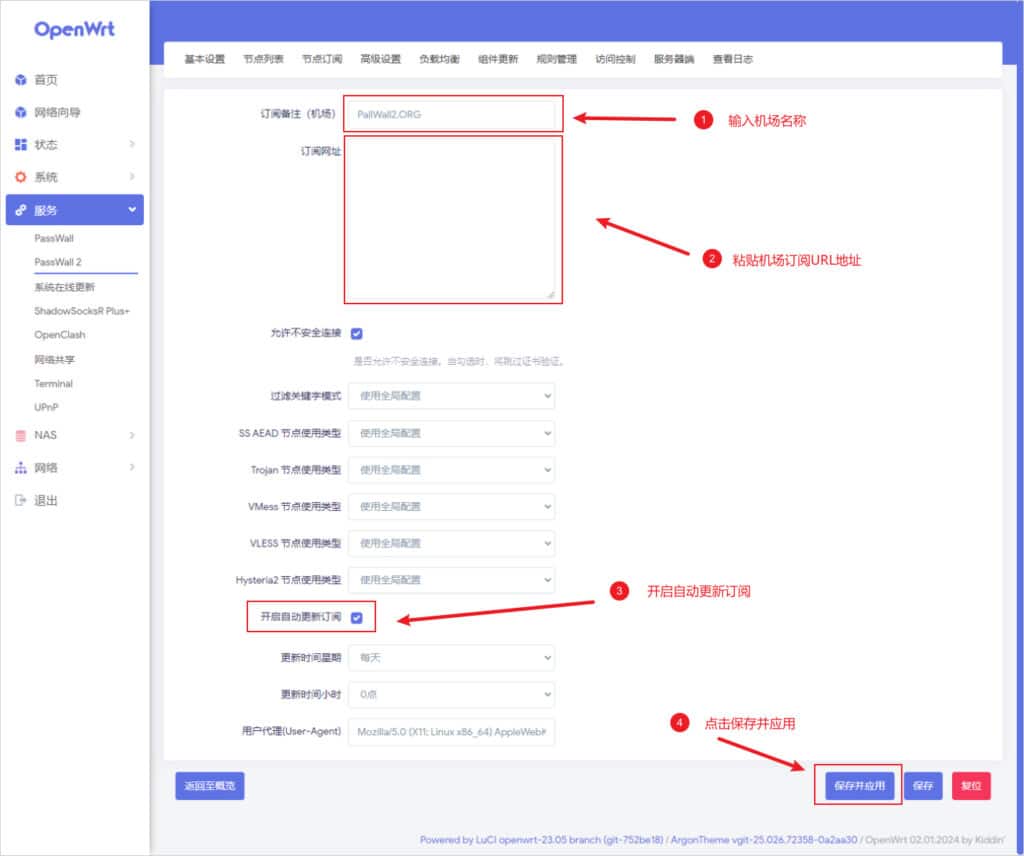Open the 查看日志 tab
Viewport: 1024px width, 856px height.
click(732, 59)
